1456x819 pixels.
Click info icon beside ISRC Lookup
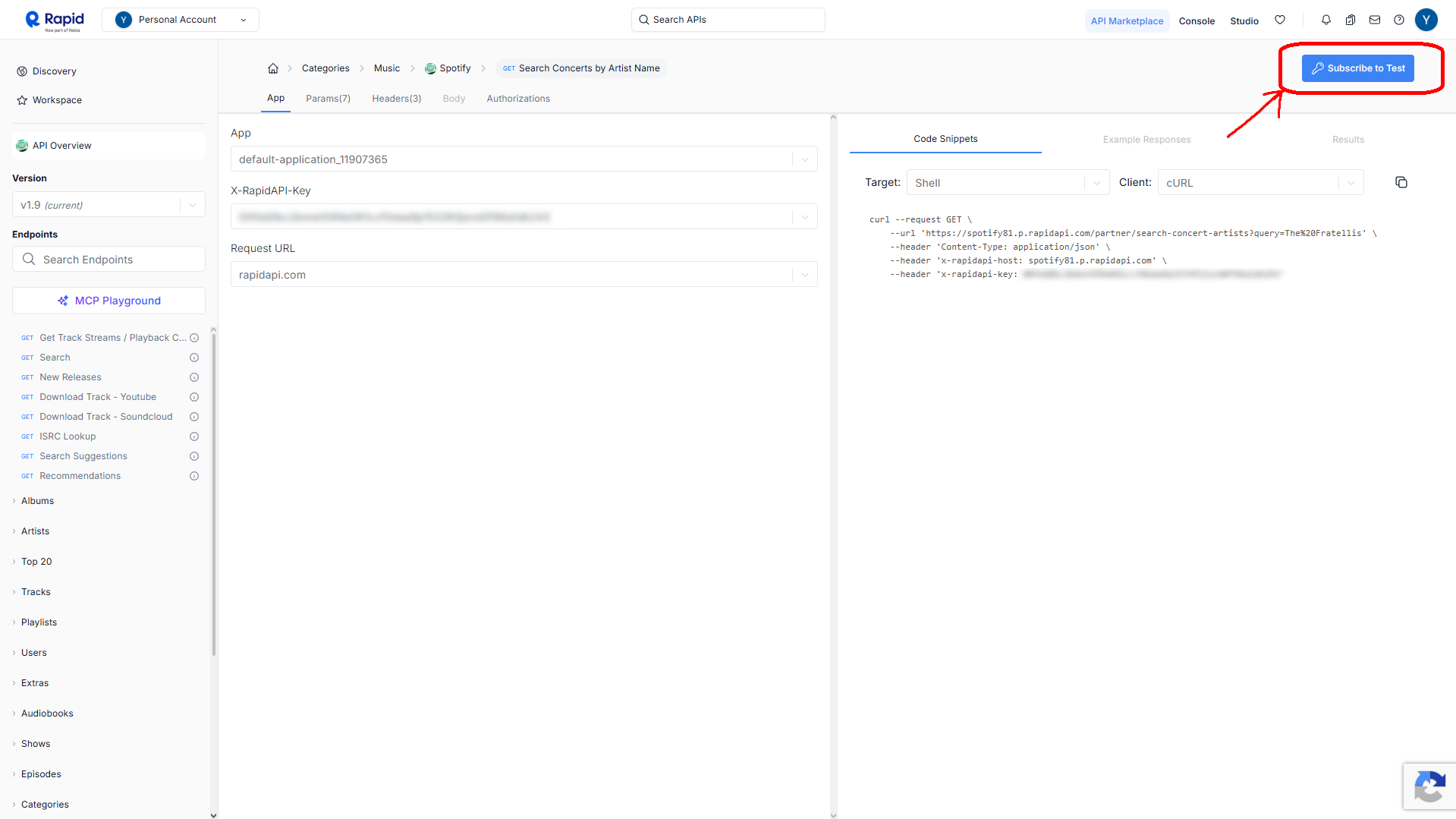(x=194, y=436)
